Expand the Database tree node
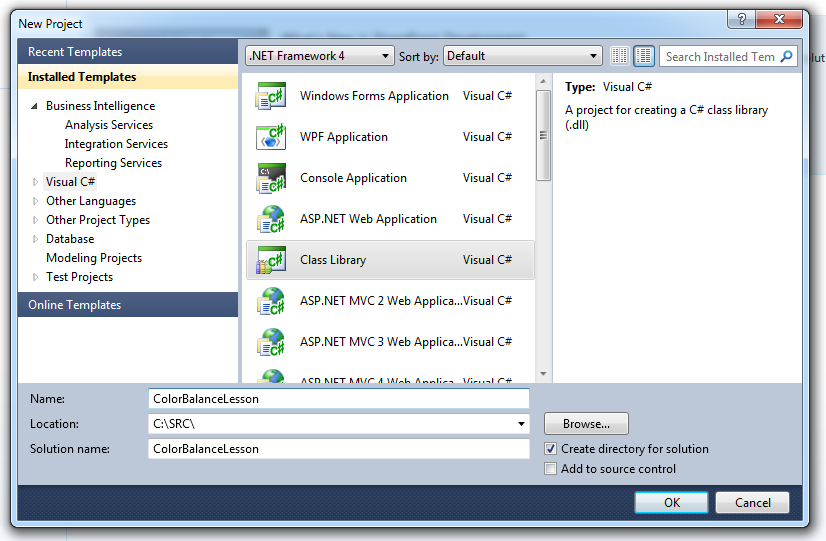This screenshot has height=541, width=826. (35, 239)
